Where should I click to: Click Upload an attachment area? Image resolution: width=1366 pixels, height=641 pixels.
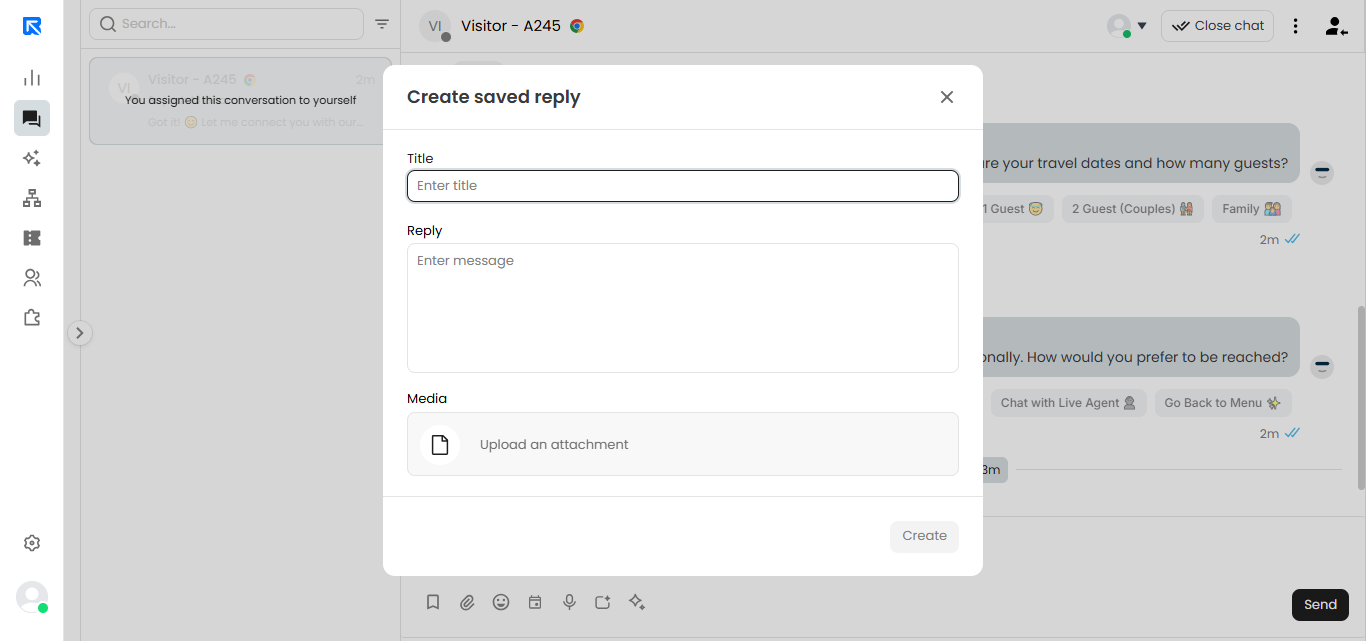[x=683, y=444]
